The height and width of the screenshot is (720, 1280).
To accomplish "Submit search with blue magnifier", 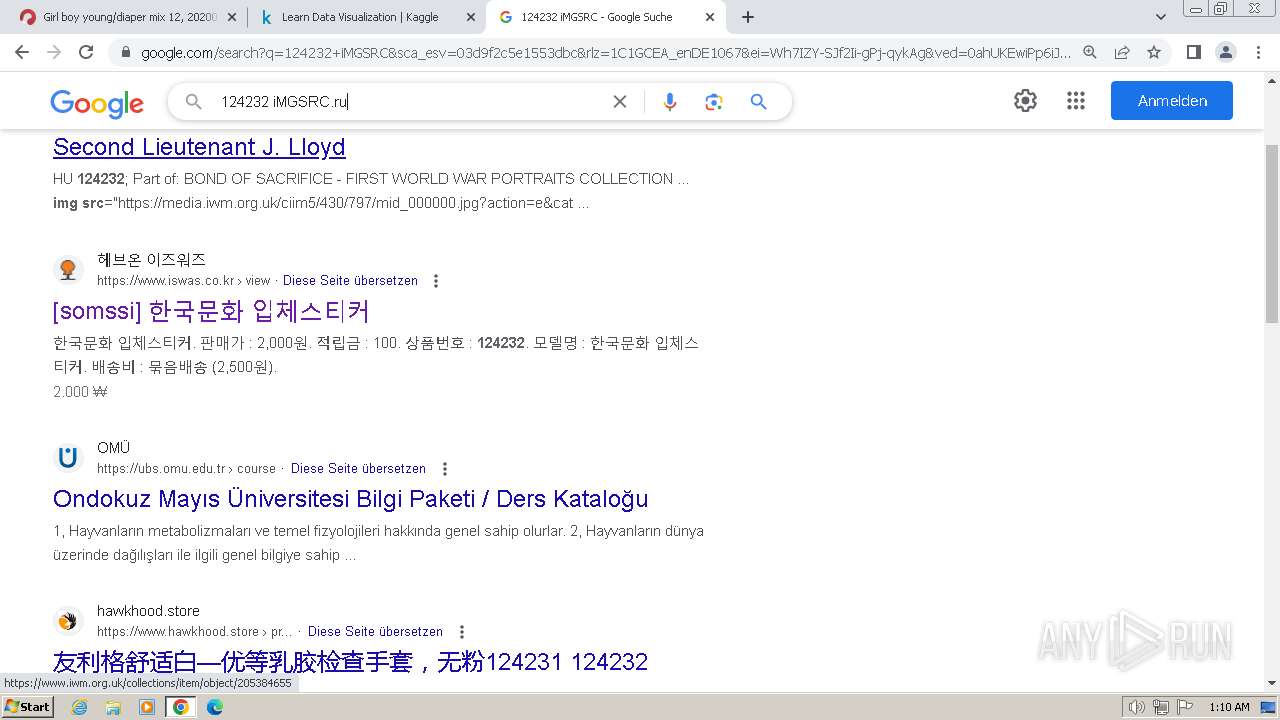I will pyautogui.click(x=758, y=101).
